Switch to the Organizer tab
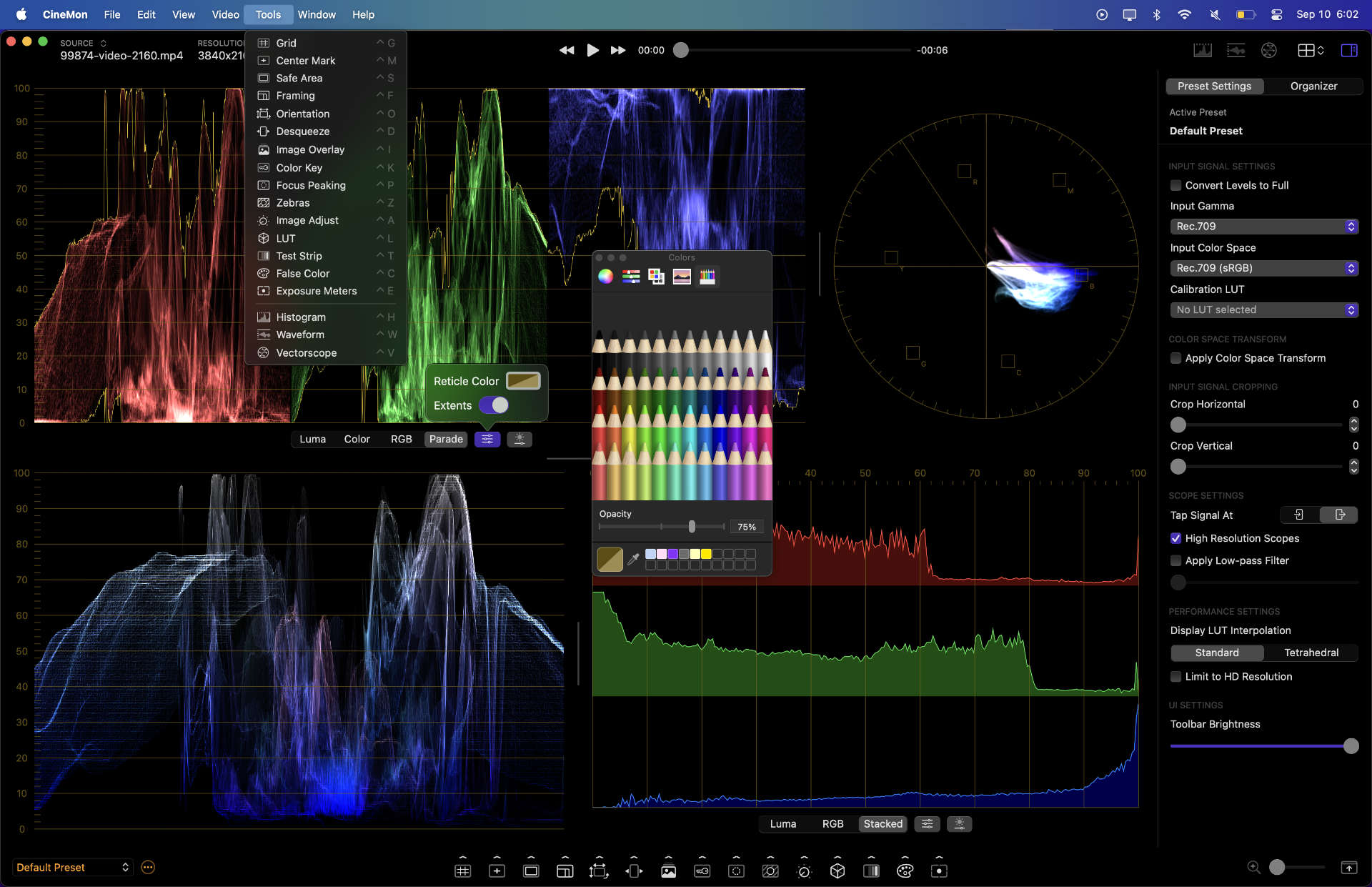Viewport: 1372px width, 887px height. 1313,86
